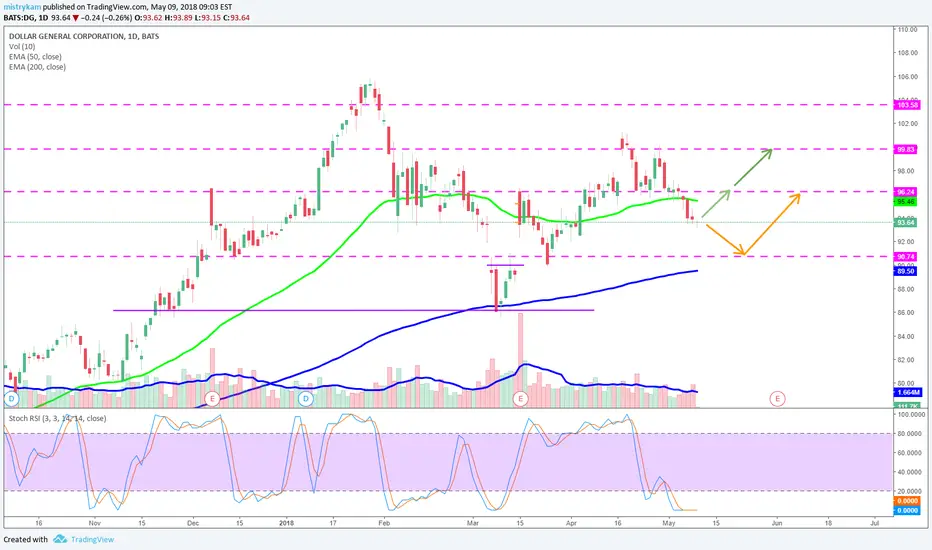The height and width of the screenshot is (550, 932).
Task: Click the Nov label on time axis
Action: click(94, 523)
